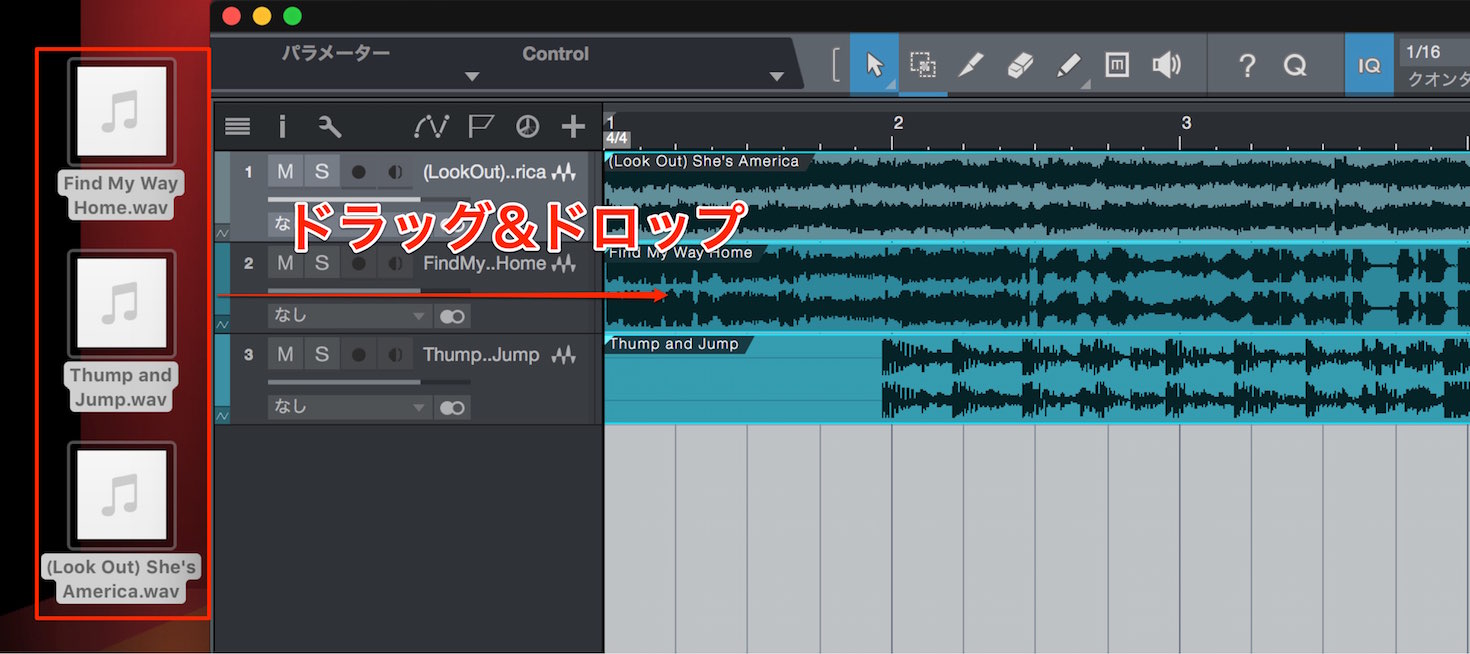The height and width of the screenshot is (654, 1470).
Task: Select the Arrow tool in the toolbar
Action: pos(874,65)
